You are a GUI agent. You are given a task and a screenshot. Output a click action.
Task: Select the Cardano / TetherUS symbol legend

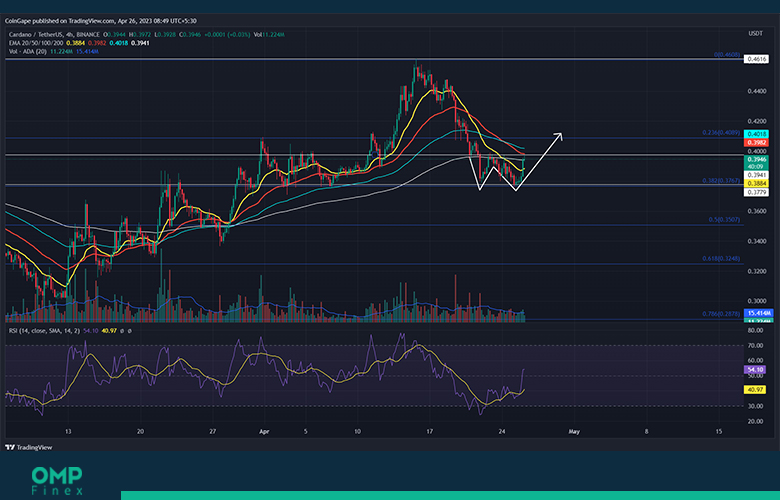54,34
